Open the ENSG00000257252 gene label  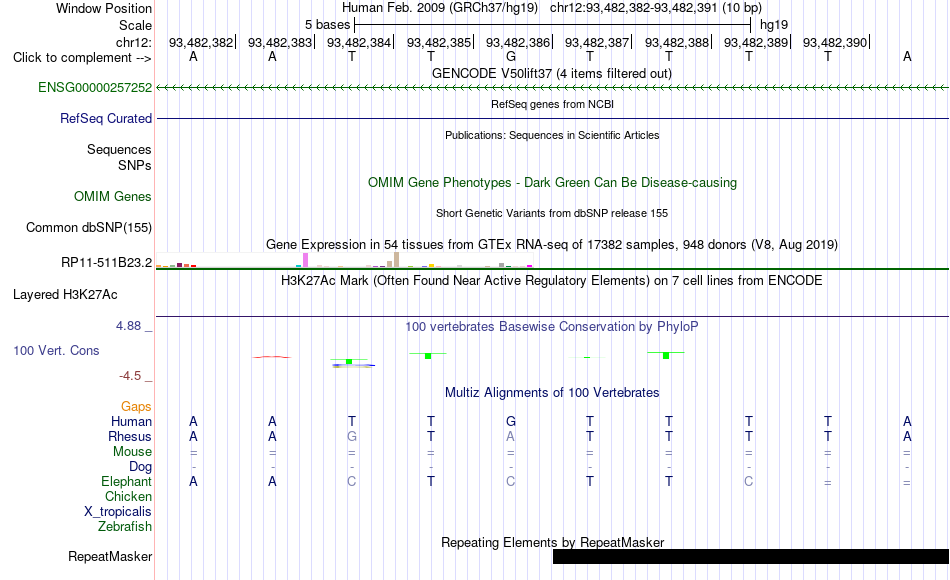[95, 87]
